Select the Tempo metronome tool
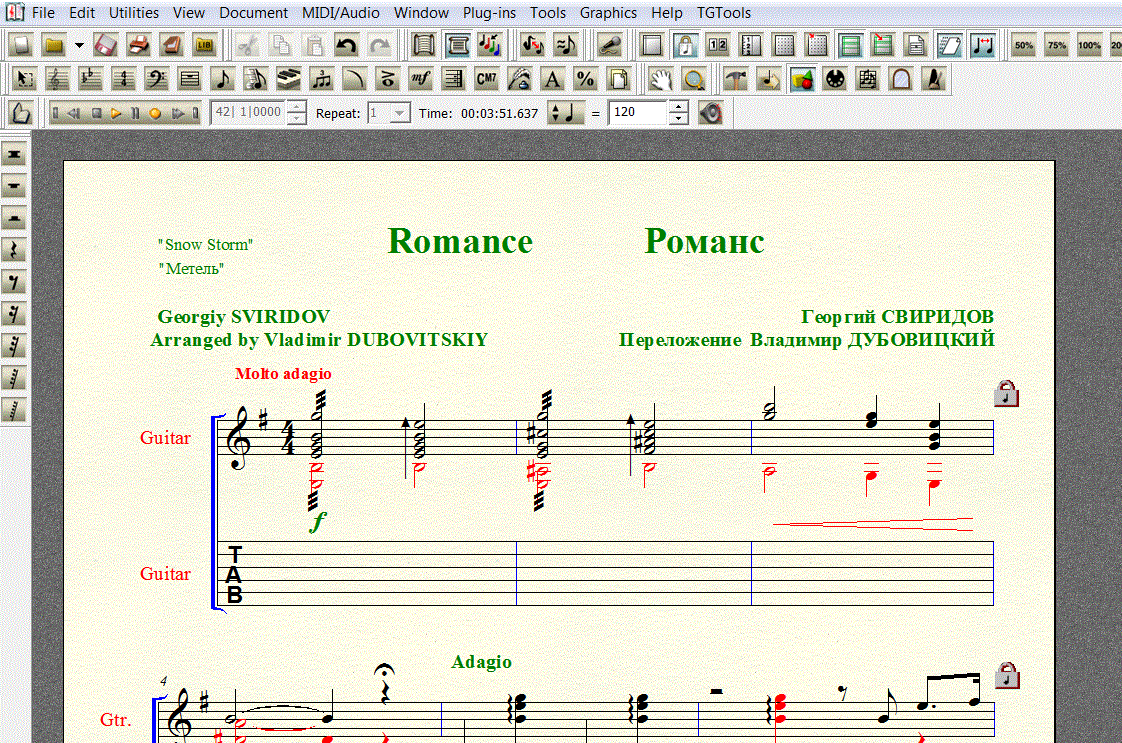Screen dimensions: 1122x743 (934, 79)
